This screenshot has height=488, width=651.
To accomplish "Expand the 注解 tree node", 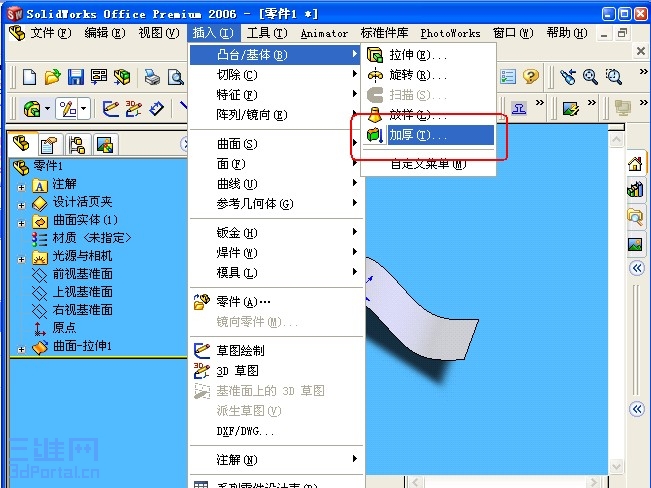I will [21, 187].
